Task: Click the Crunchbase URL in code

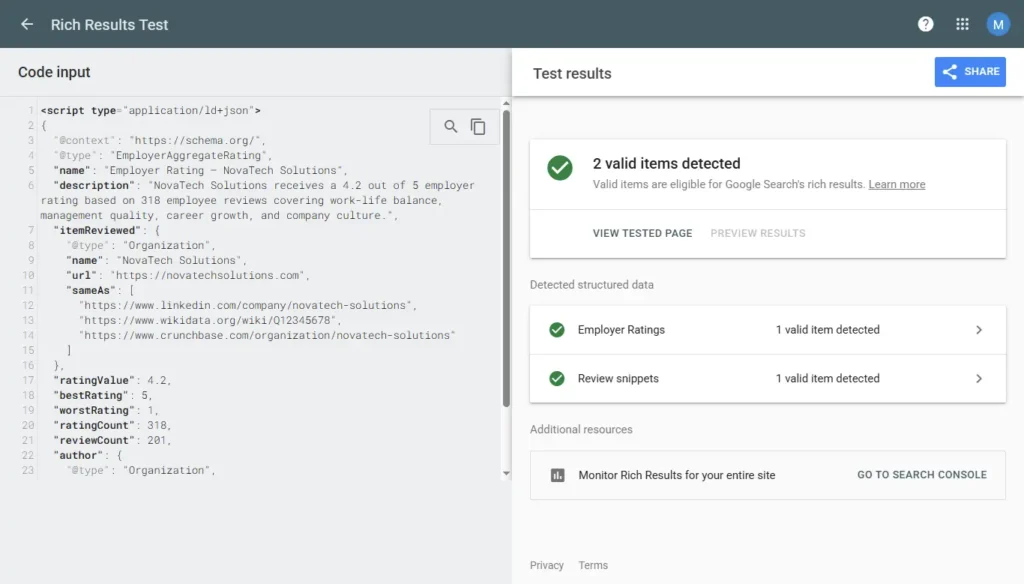Action: pos(267,336)
